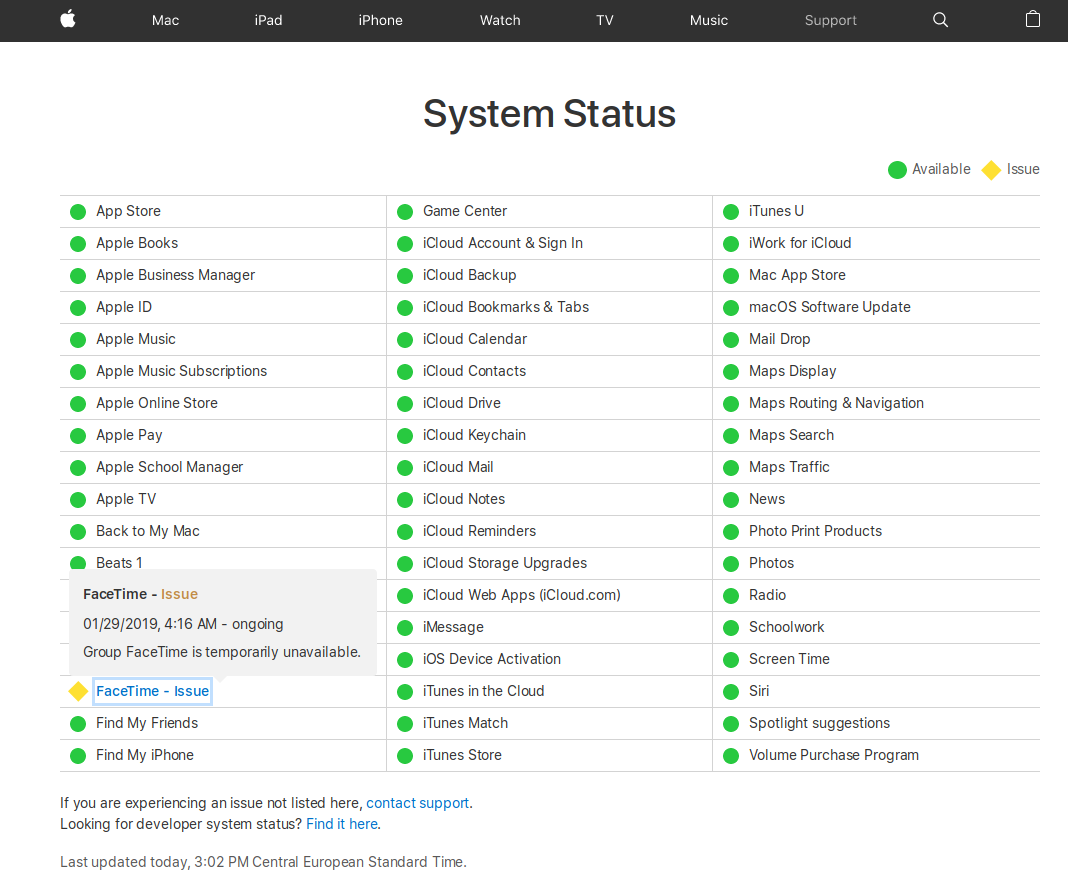Click green status dot for iMessage

pos(405,628)
